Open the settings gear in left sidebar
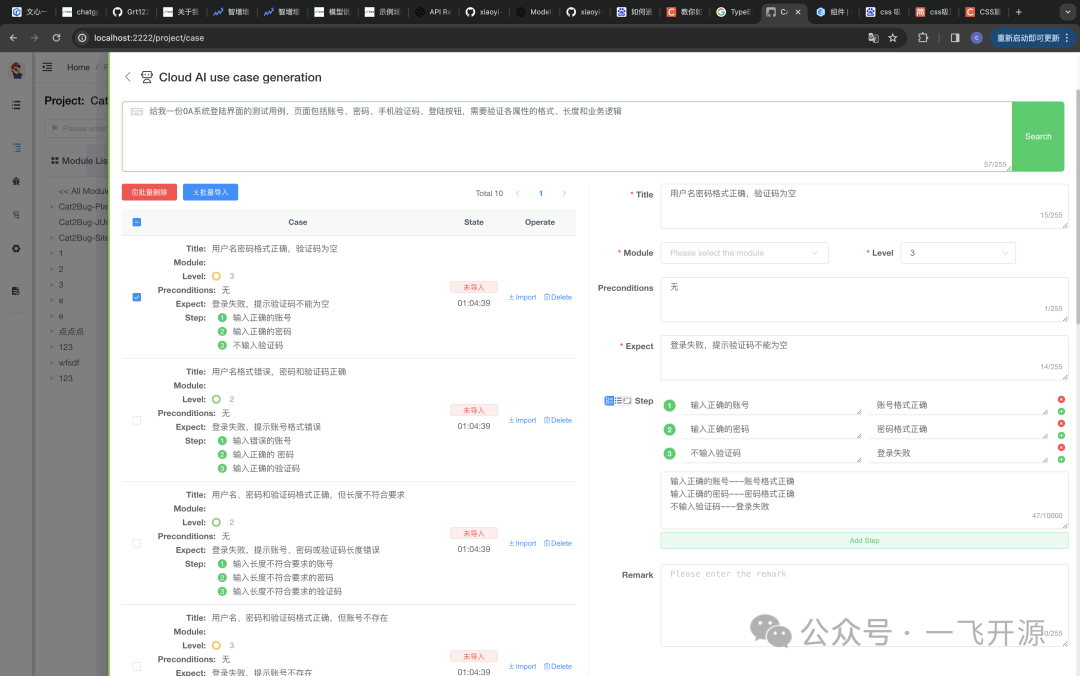Image resolution: width=1080 pixels, height=676 pixels. pos(16,248)
